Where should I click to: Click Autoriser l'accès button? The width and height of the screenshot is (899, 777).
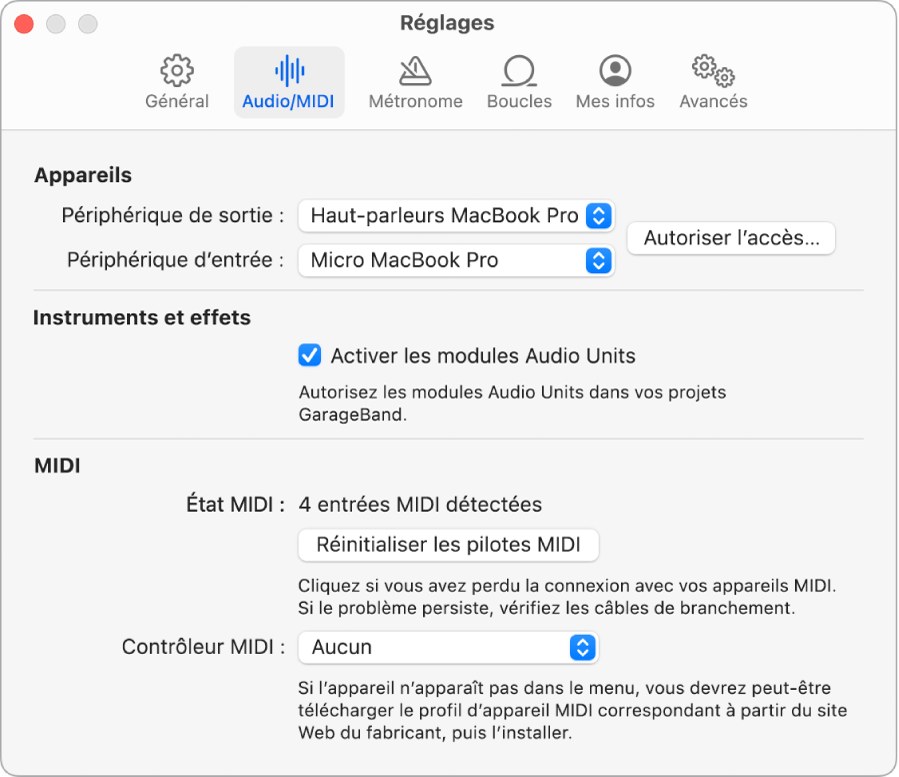click(730, 238)
